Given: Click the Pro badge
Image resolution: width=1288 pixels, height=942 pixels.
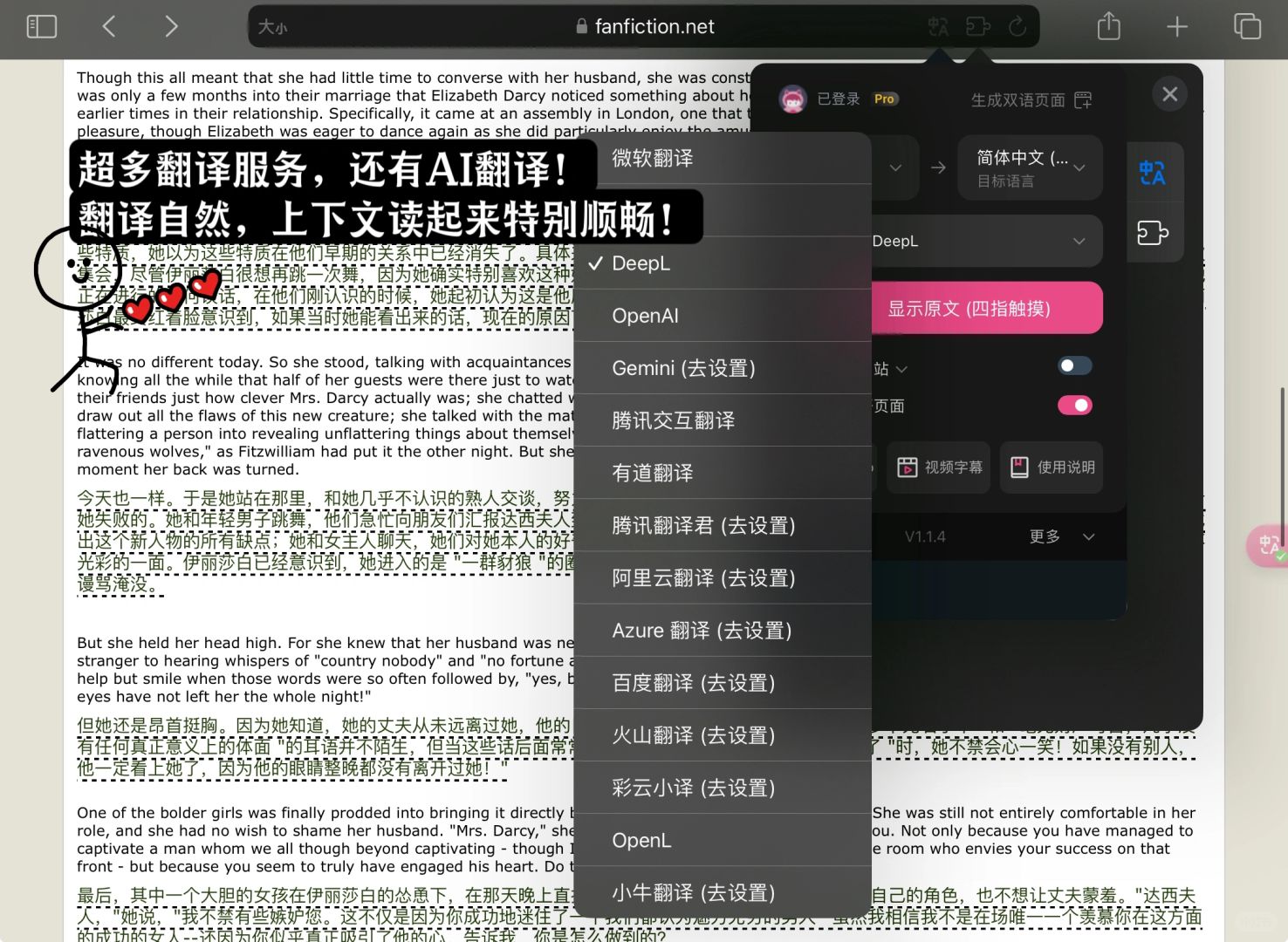Looking at the screenshot, I should pos(884,99).
